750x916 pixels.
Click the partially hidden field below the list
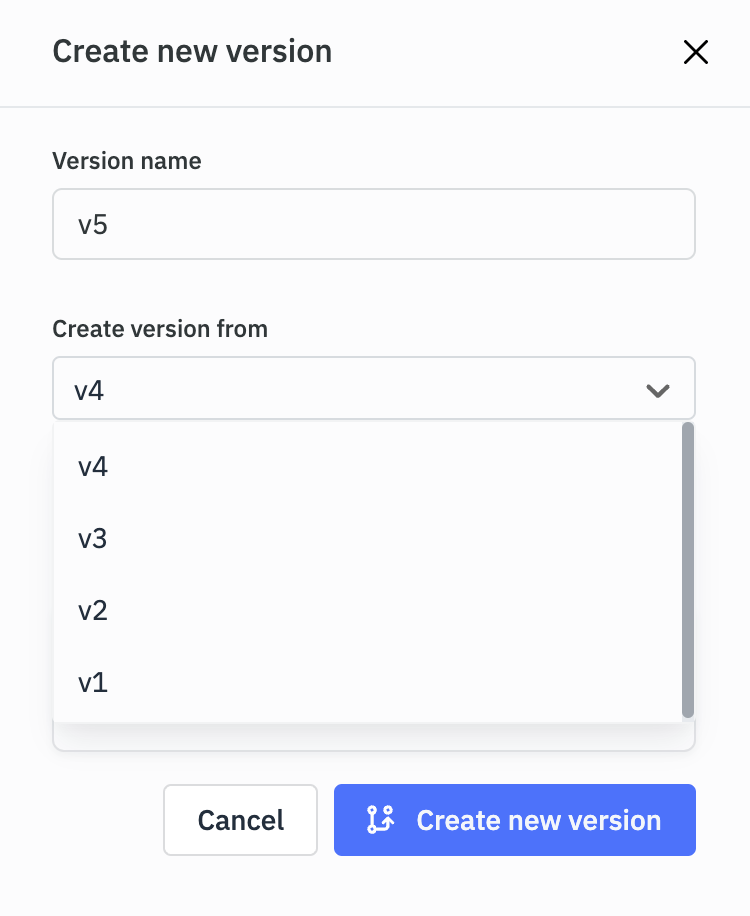(373, 739)
